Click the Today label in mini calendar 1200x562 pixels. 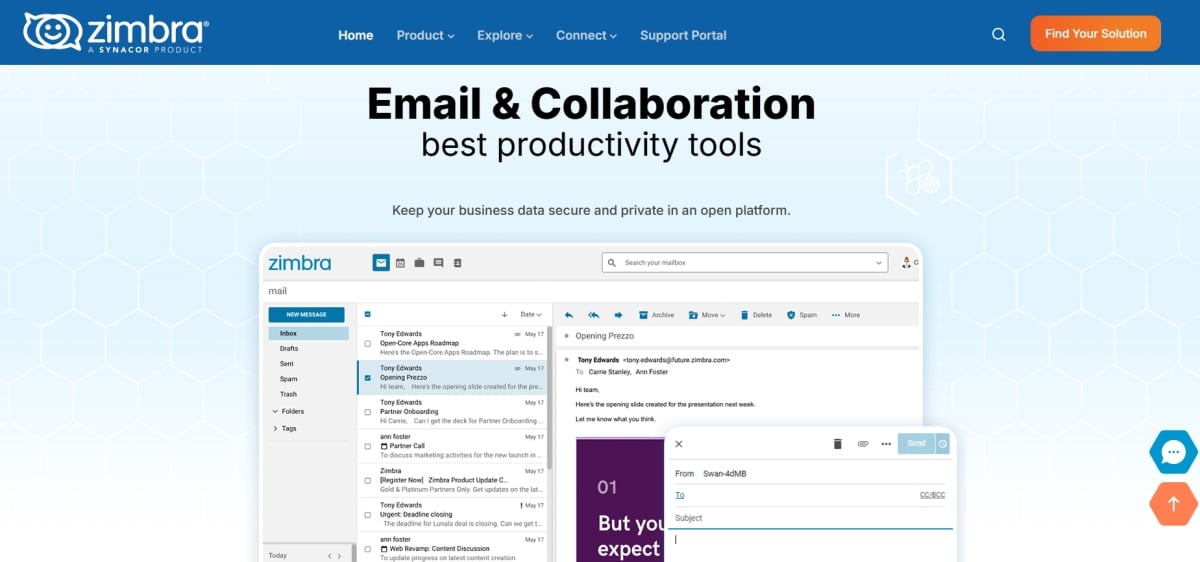coord(277,555)
